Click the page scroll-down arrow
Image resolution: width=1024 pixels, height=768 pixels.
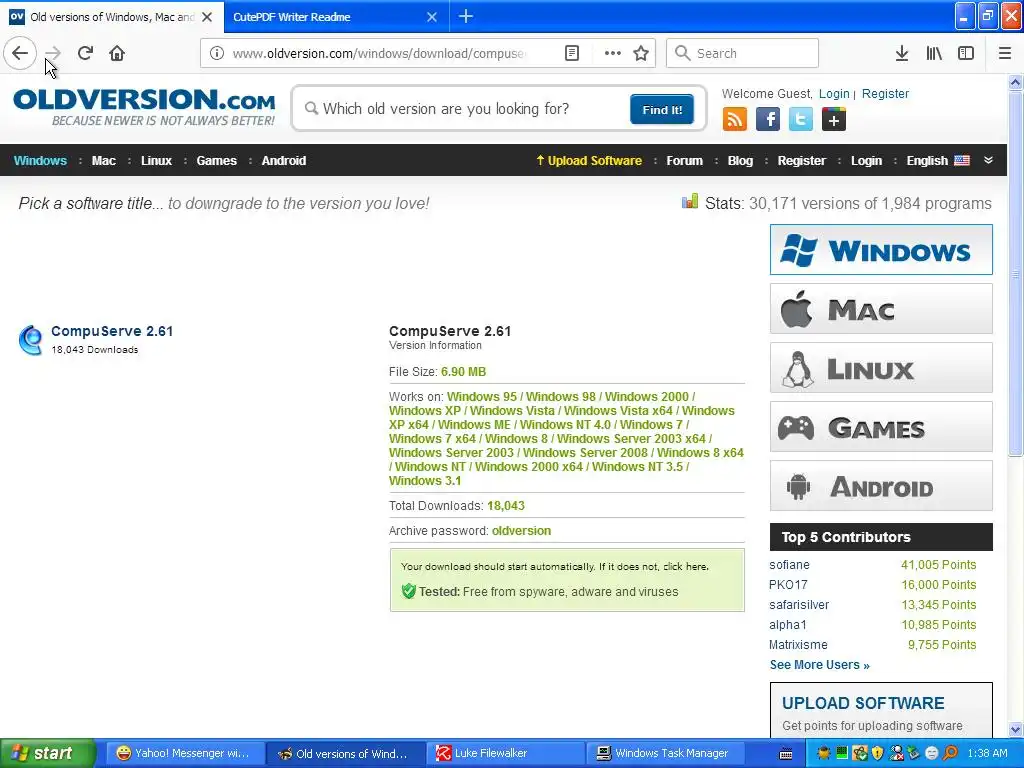(x=1016, y=729)
